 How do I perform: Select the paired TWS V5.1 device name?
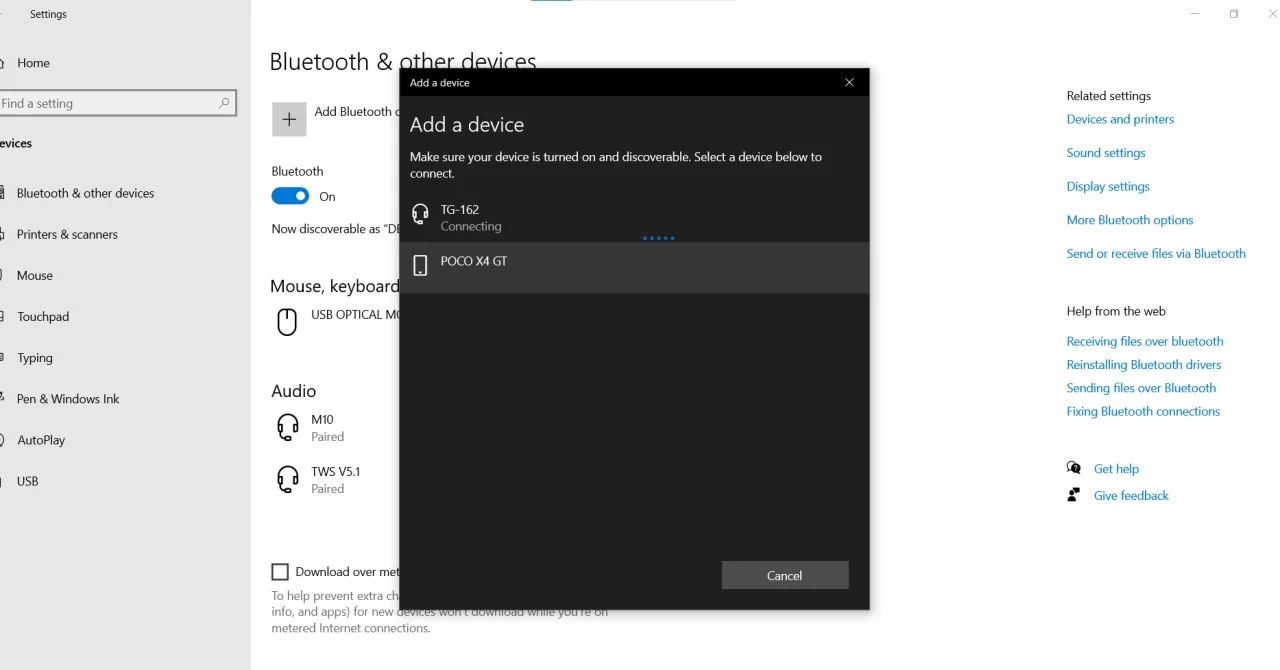(x=336, y=471)
